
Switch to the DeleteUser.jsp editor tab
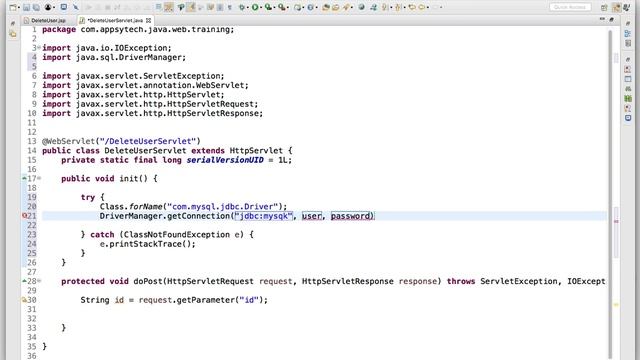tap(45, 20)
